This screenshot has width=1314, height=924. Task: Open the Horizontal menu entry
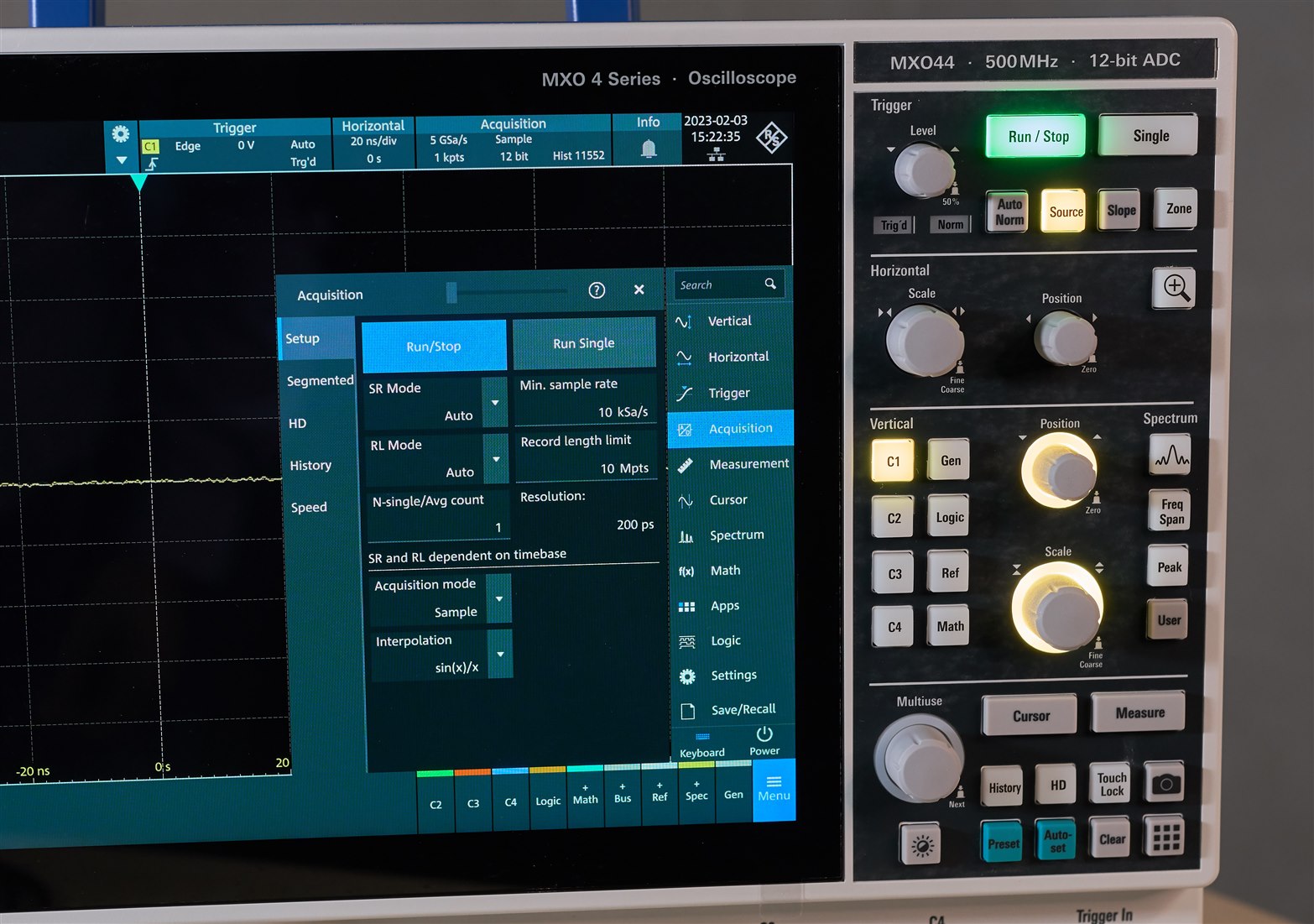click(x=730, y=358)
